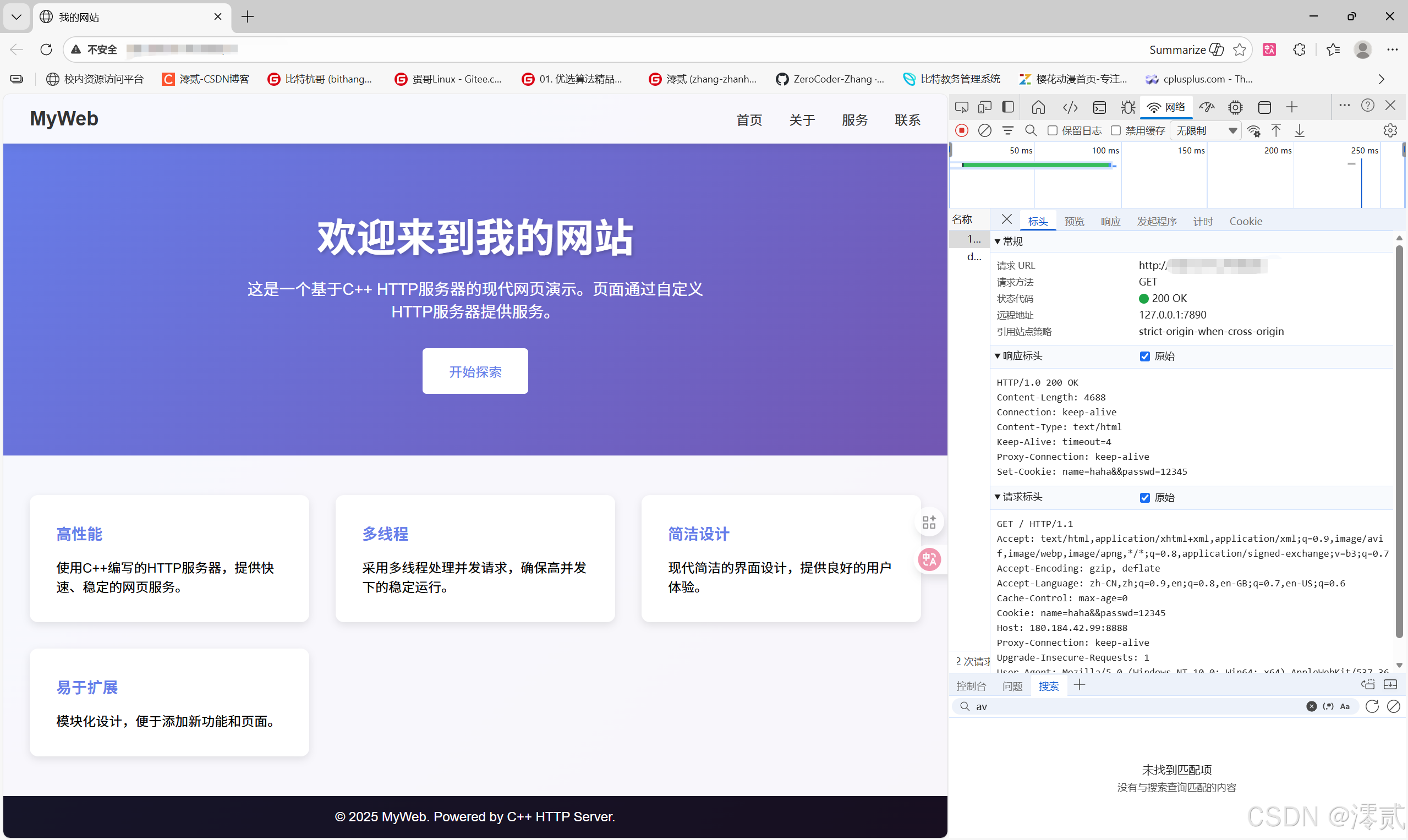
Task: Open DevTools Console panel icon
Action: [1099, 107]
